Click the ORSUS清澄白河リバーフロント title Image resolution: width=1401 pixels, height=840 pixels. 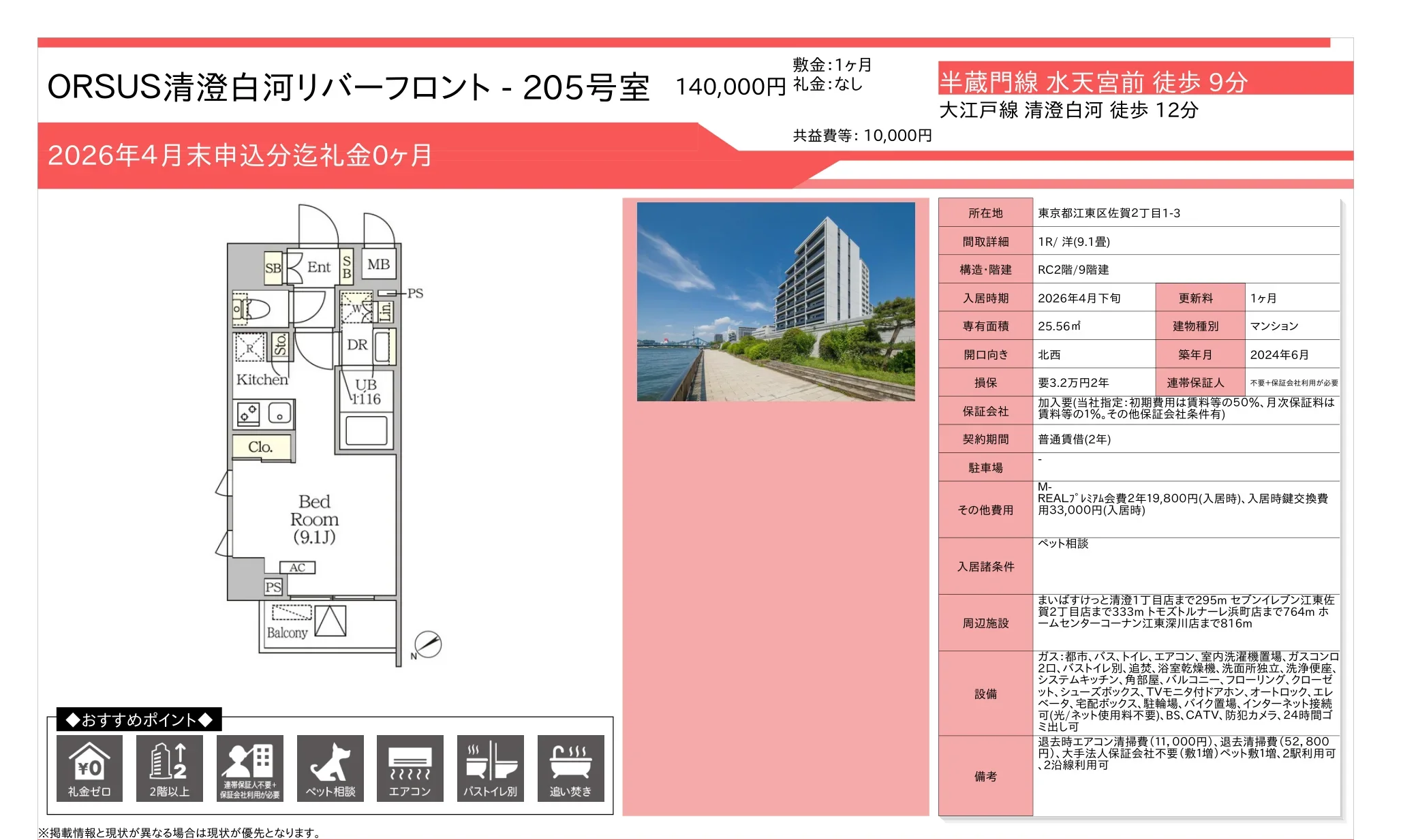coord(348,89)
